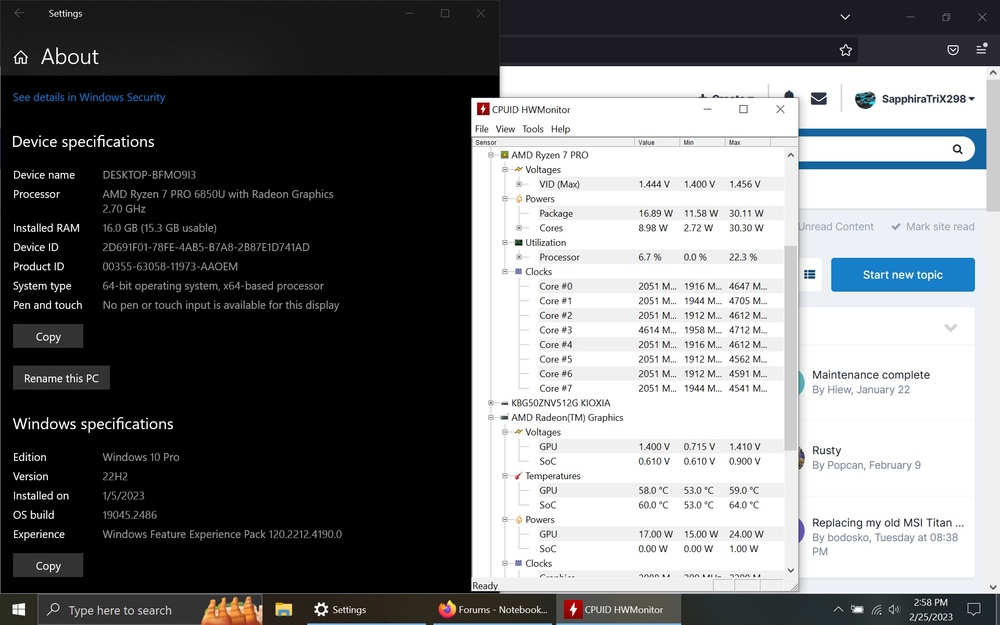Collapse the Utilization node
The height and width of the screenshot is (625, 1000).
pyautogui.click(x=504, y=242)
